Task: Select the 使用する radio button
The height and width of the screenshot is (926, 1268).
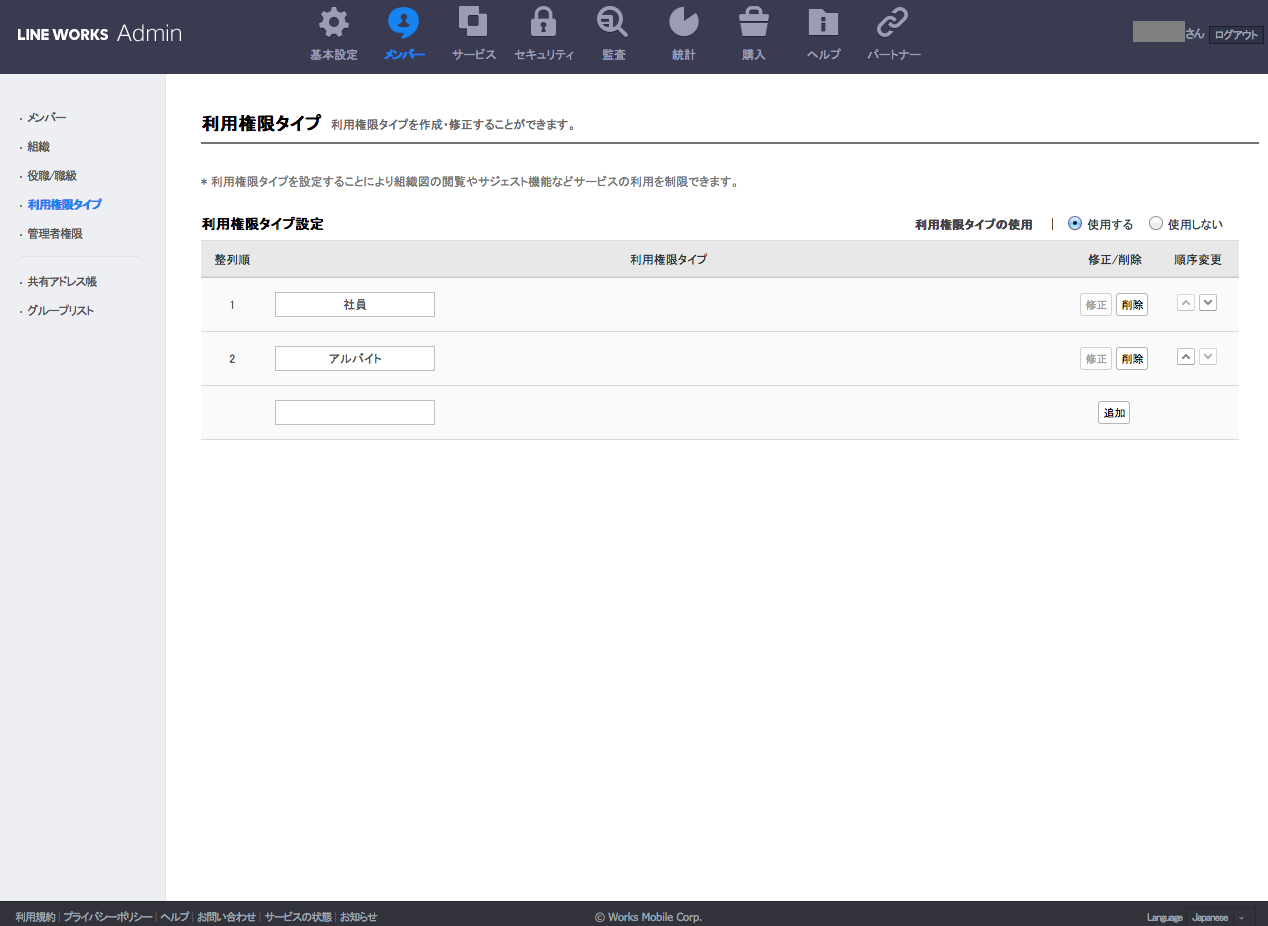Action: 1075,224
